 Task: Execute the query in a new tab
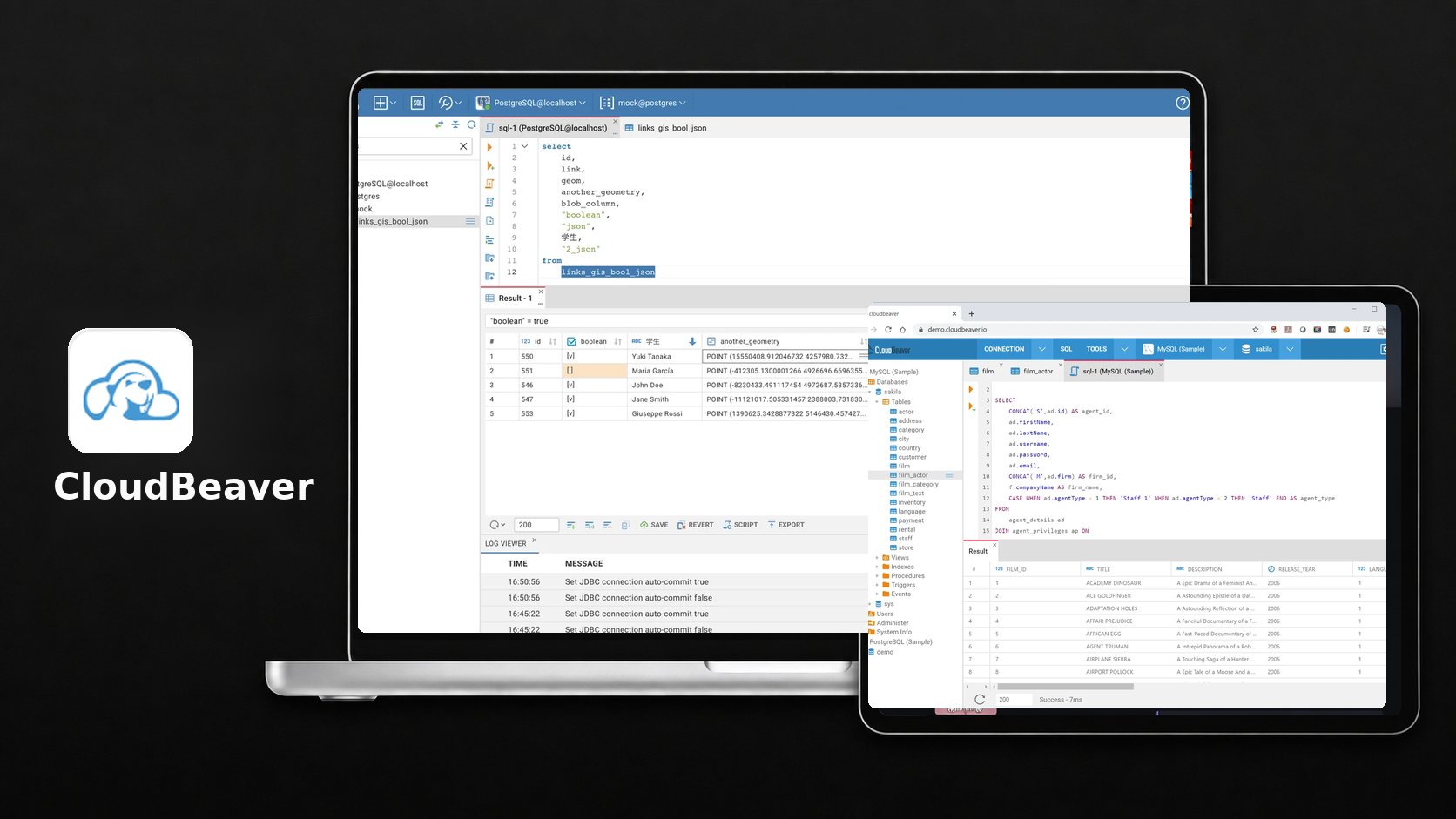(x=489, y=165)
